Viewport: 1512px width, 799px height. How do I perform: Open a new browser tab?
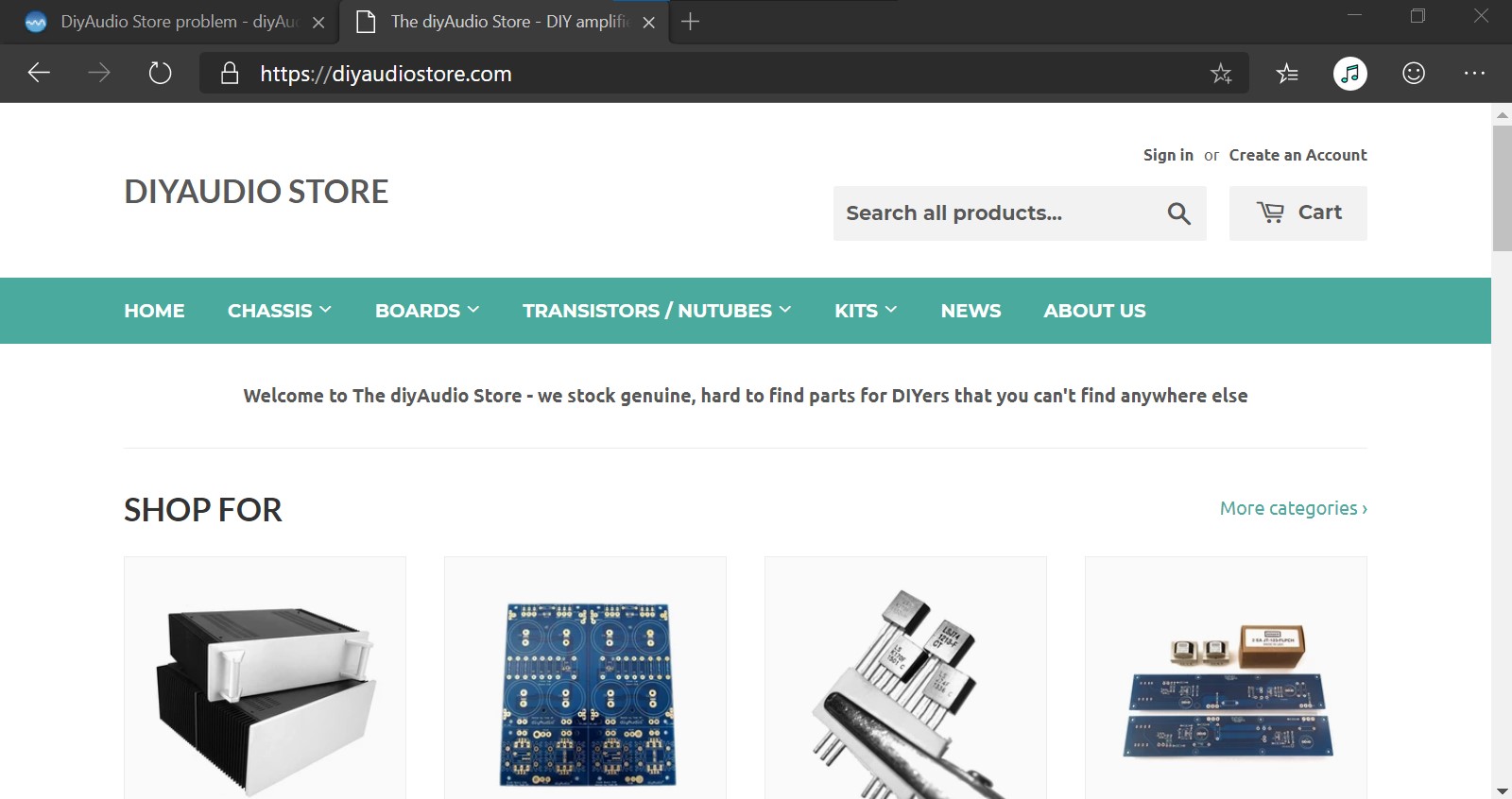pyautogui.click(x=691, y=21)
